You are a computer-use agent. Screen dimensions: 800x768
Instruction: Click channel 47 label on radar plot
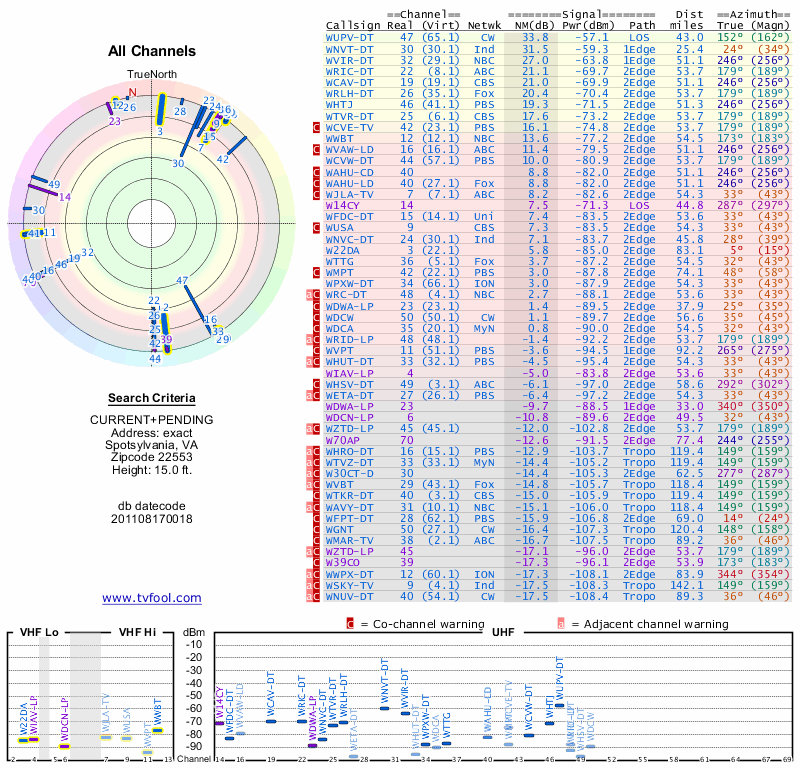[182, 280]
